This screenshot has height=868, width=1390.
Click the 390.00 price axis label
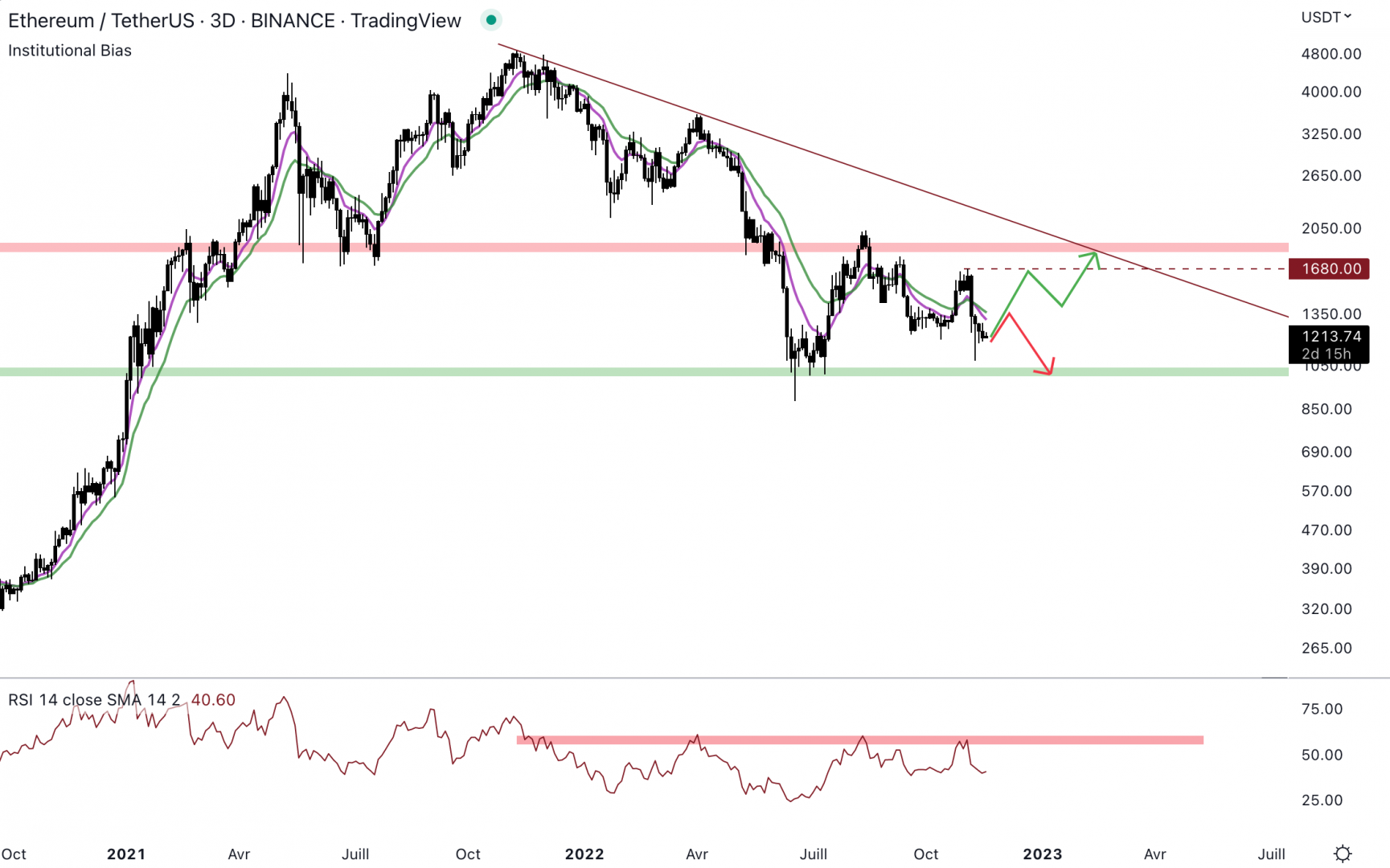click(1326, 569)
